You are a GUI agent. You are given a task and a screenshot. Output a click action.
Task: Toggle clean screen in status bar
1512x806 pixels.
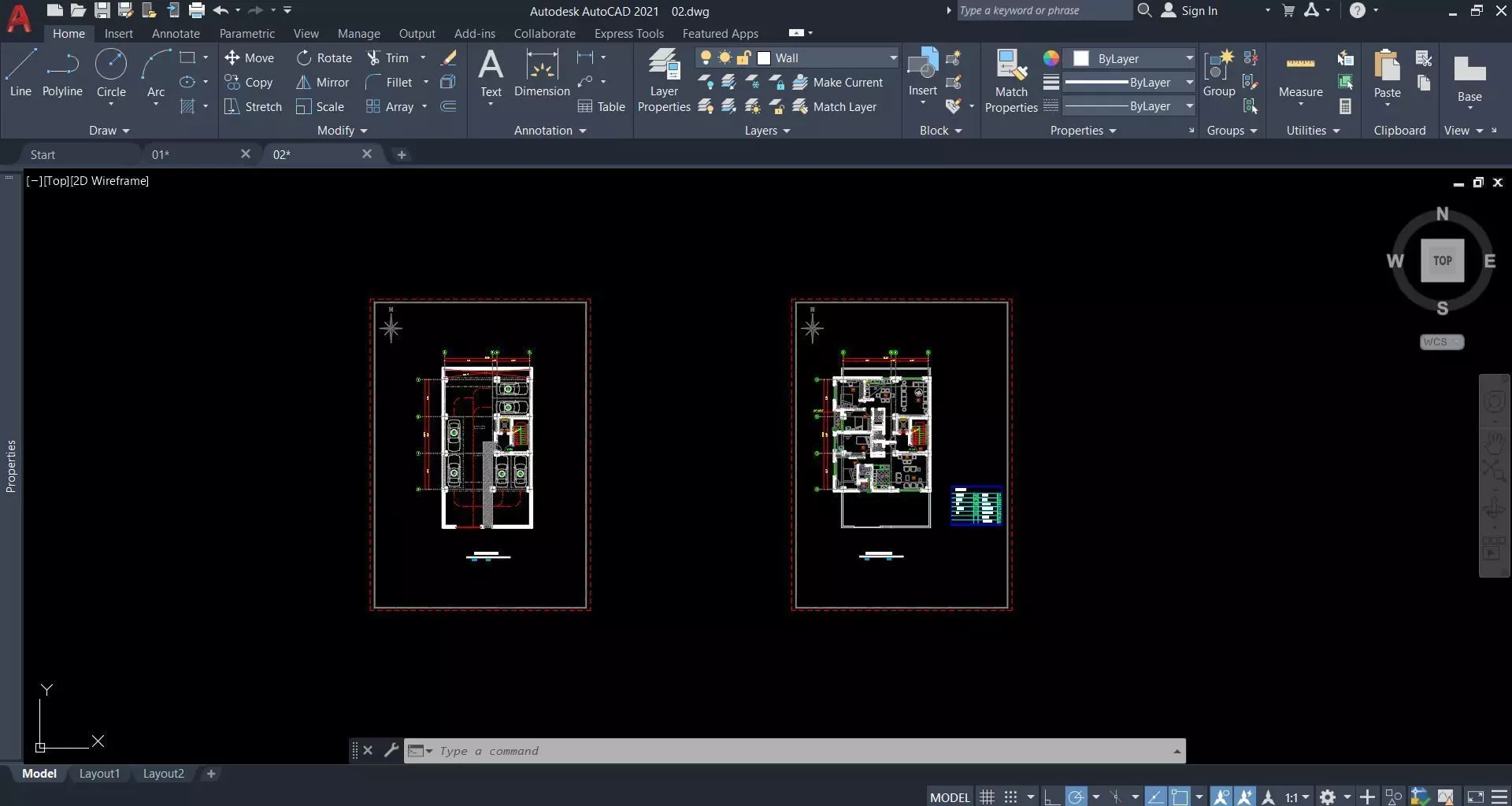point(1475,797)
